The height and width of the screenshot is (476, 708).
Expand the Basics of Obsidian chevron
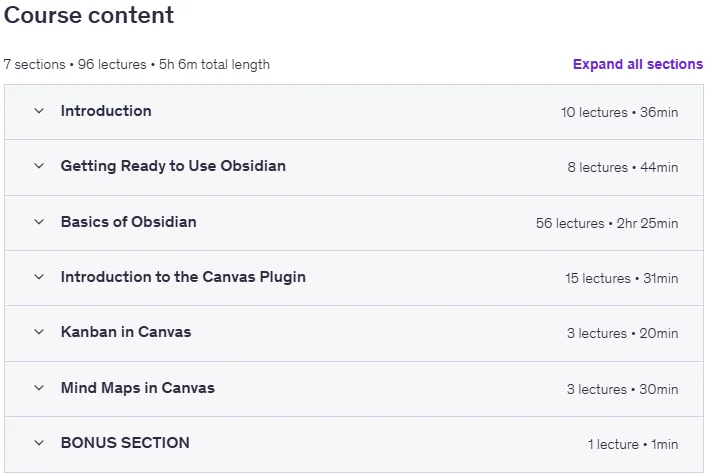pos(39,222)
